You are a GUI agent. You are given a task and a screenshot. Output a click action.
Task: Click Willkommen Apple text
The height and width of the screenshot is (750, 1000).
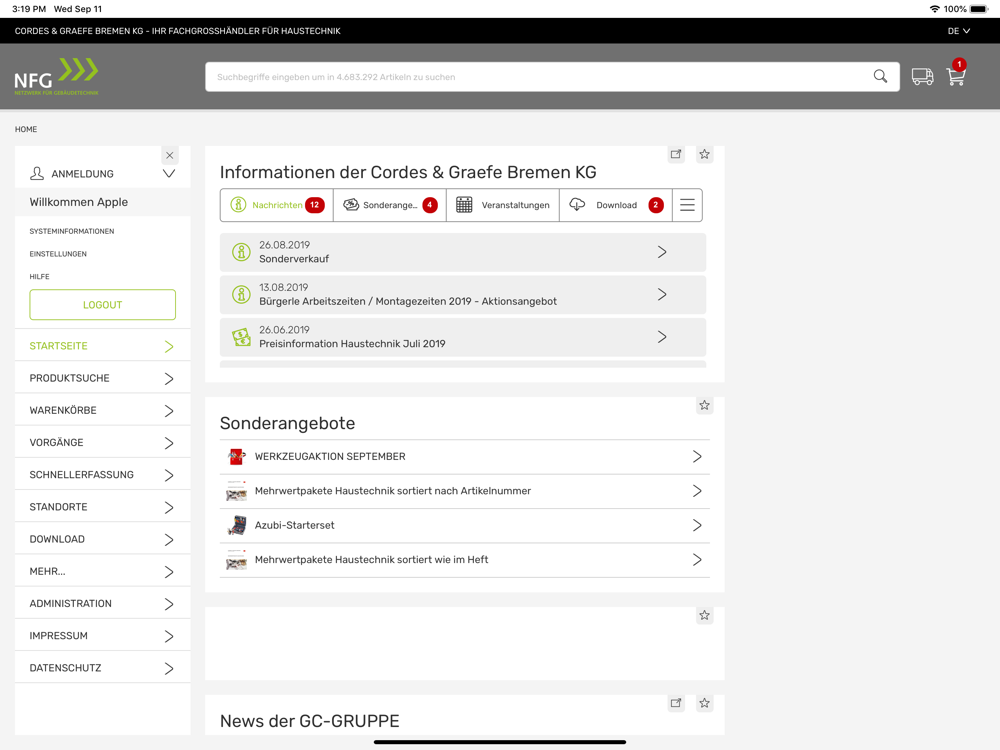(78, 202)
